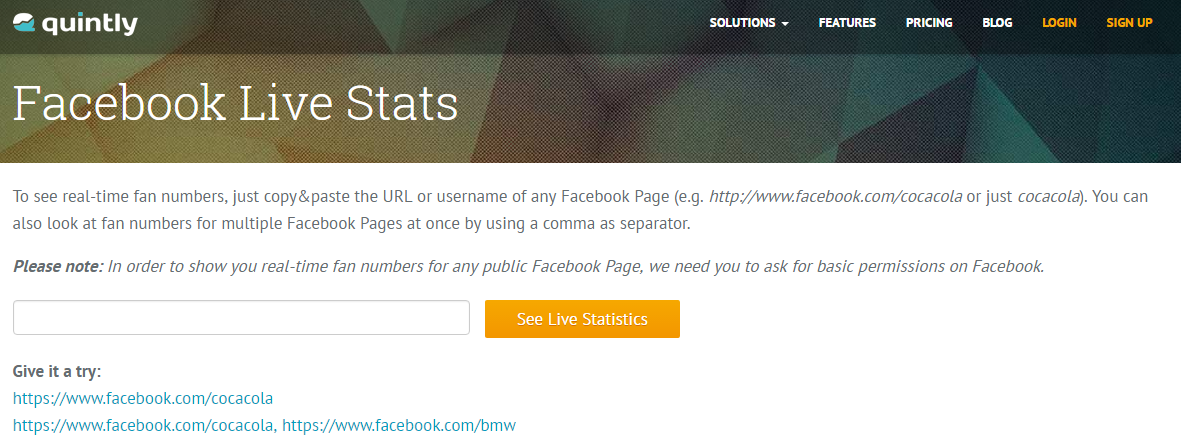The image size is (1181, 447).
Task: Open the SOLUTIONS menu
Action: 742,22
